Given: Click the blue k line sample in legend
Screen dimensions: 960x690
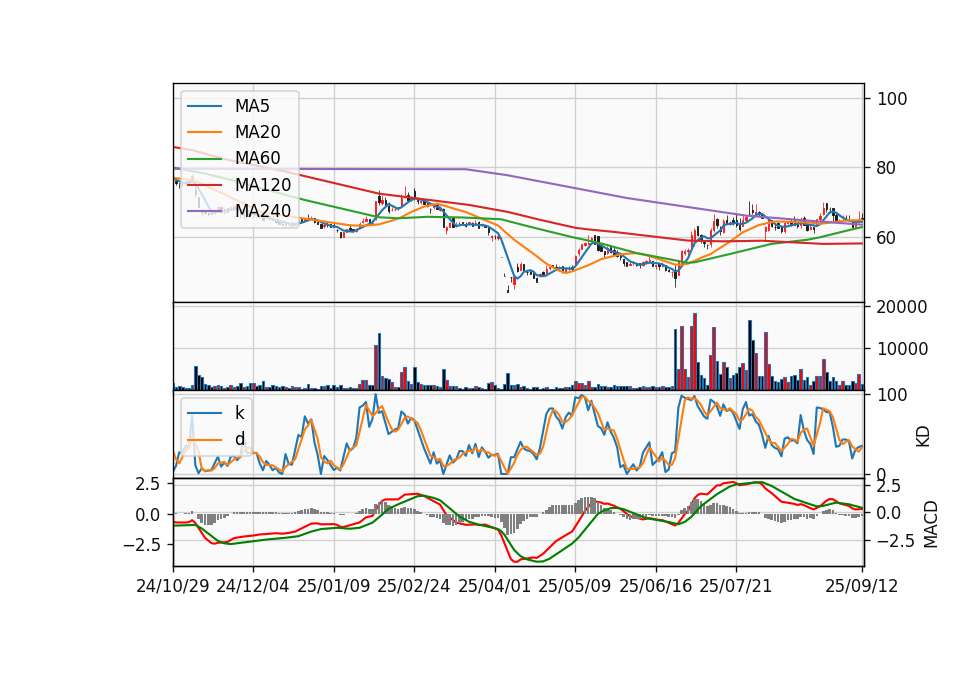Looking at the screenshot, I should click(205, 413).
